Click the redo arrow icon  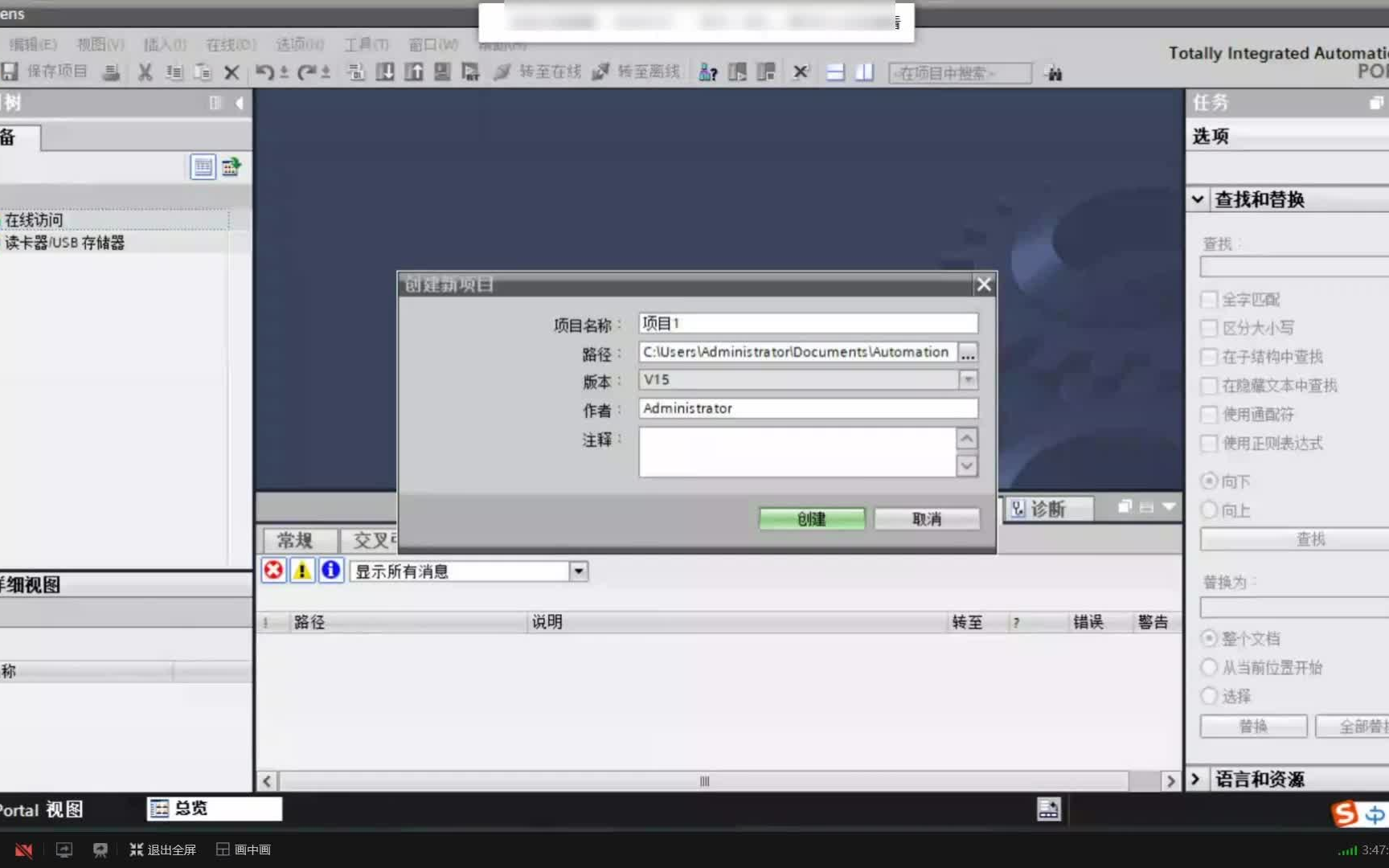click(306, 72)
